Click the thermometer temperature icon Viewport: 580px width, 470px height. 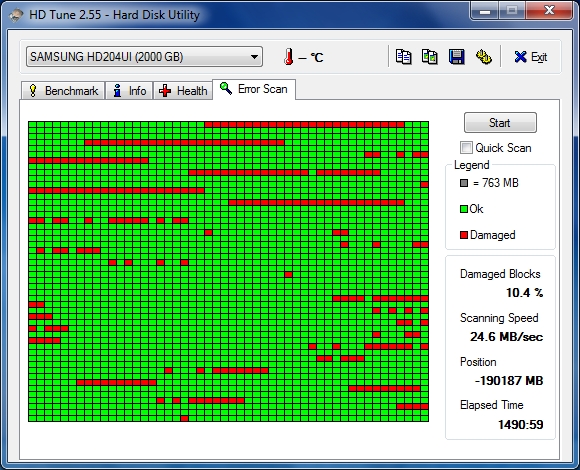pos(289,57)
